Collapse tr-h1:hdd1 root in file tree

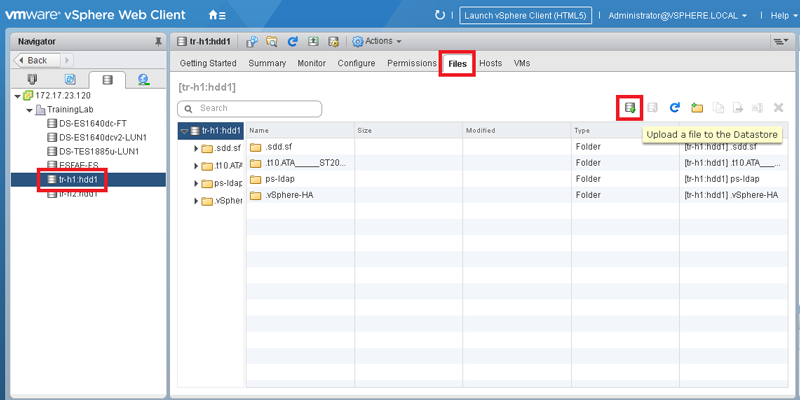184,131
